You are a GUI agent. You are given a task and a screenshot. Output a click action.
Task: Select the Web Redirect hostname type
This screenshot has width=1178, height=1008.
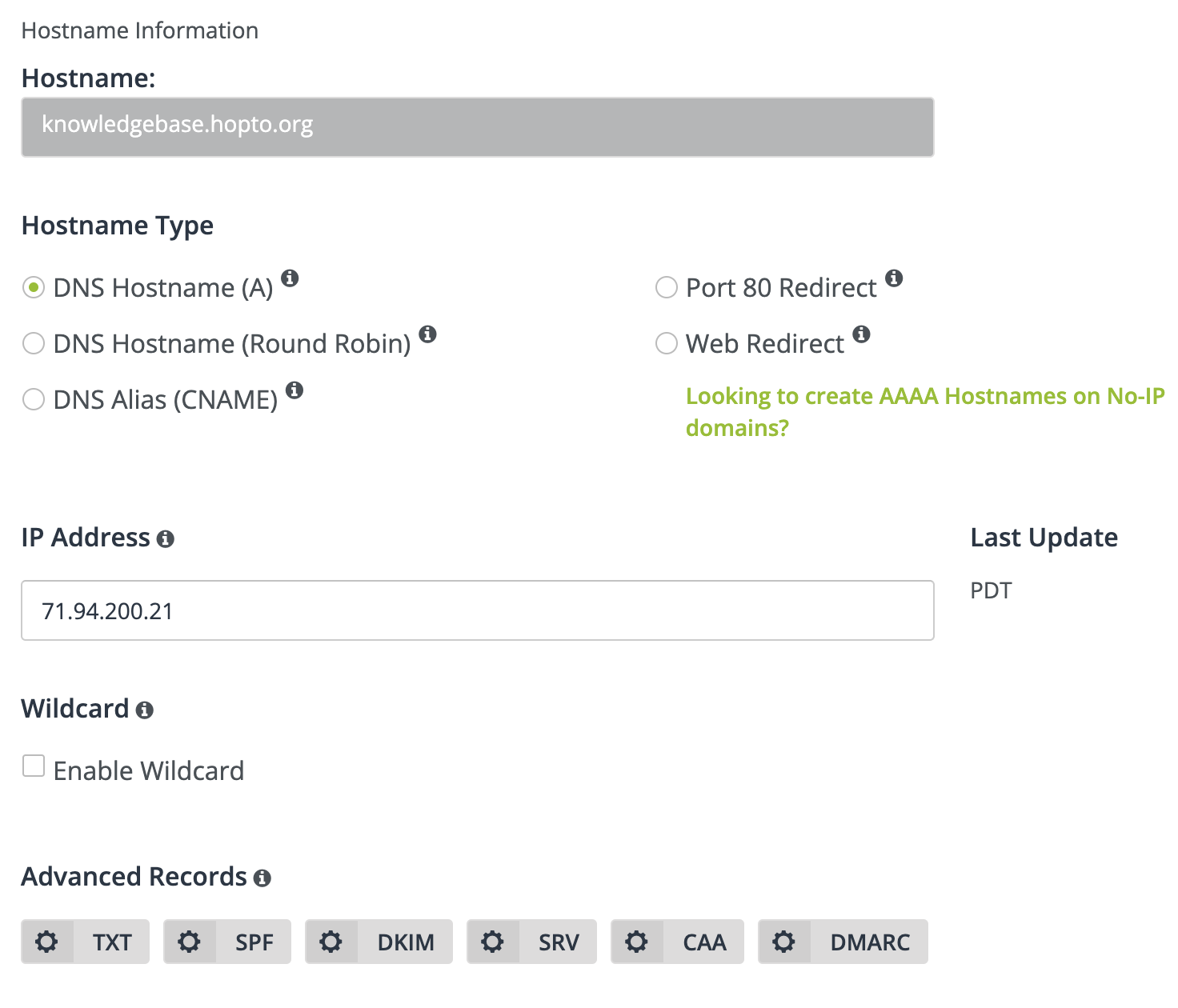click(x=666, y=342)
